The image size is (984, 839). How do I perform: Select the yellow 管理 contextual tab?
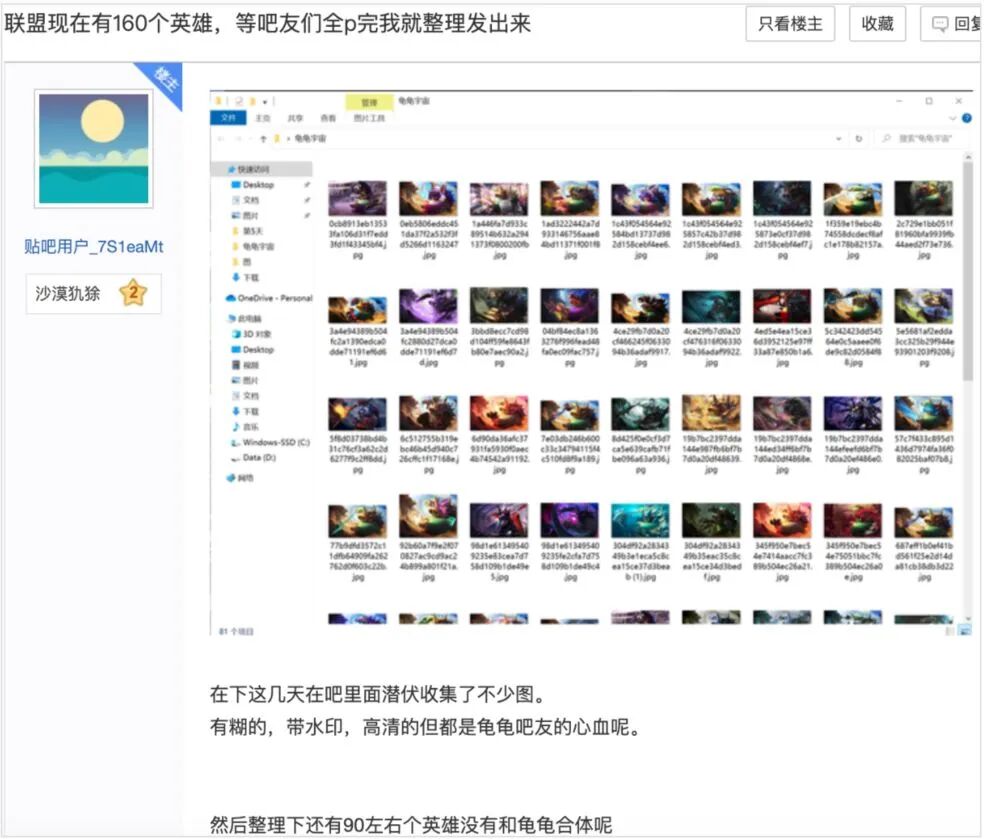click(369, 102)
